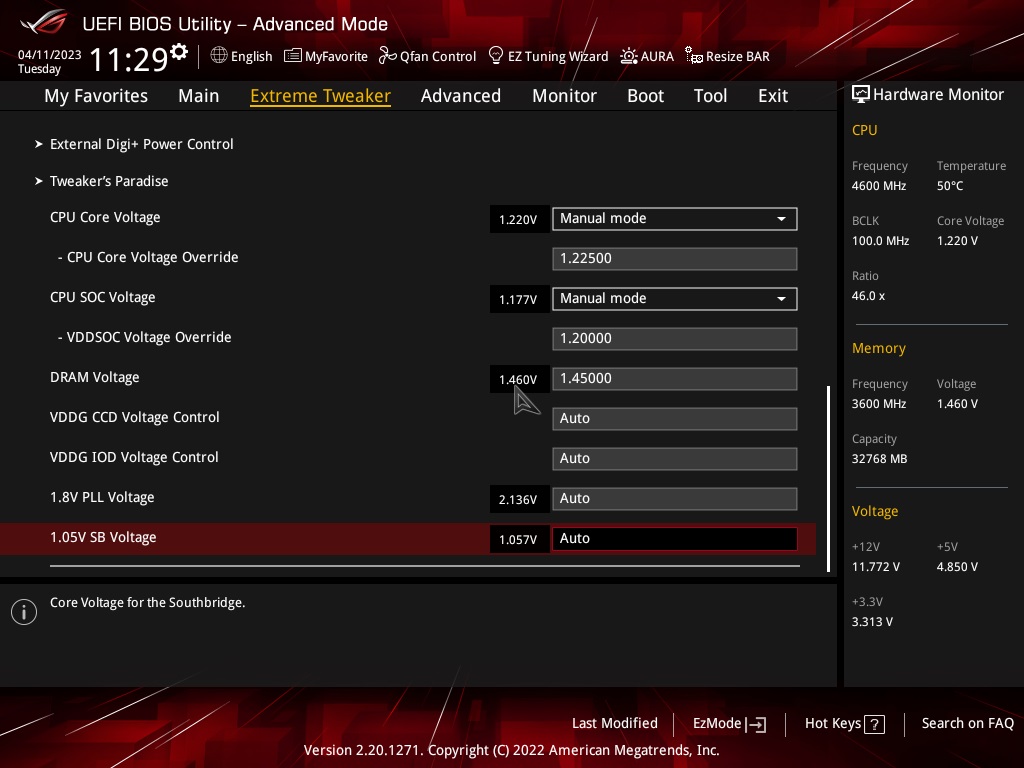Select the Extreme Tweaker tab
This screenshot has height=768, width=1024.
pyautogui.click(x=321, y=96)
